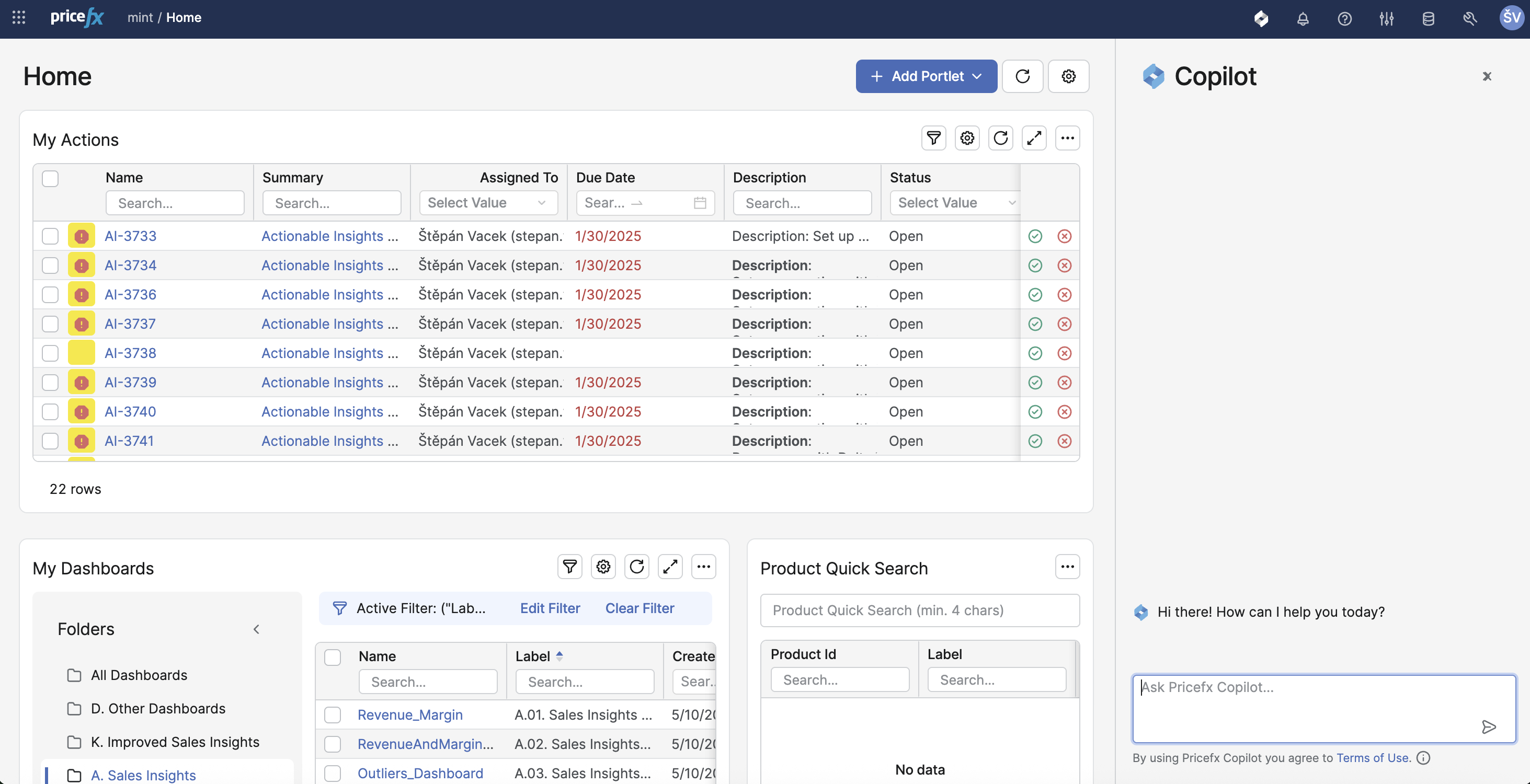Screen dimensions: 1530x784
Task: Select the D. Other Dashboards folder
Action: click(x=158, y=708)
